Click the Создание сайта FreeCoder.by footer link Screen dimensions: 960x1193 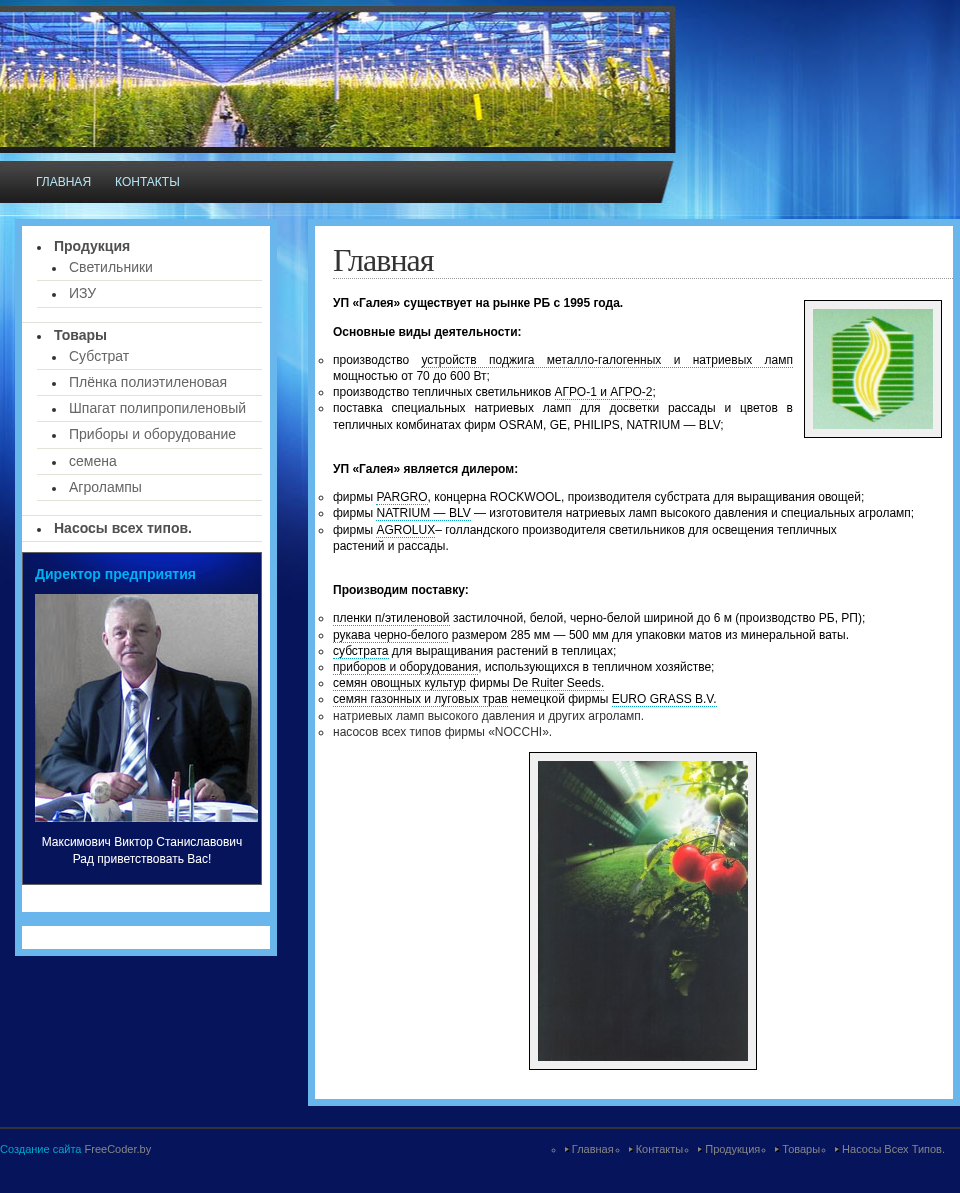point(75,1149)
